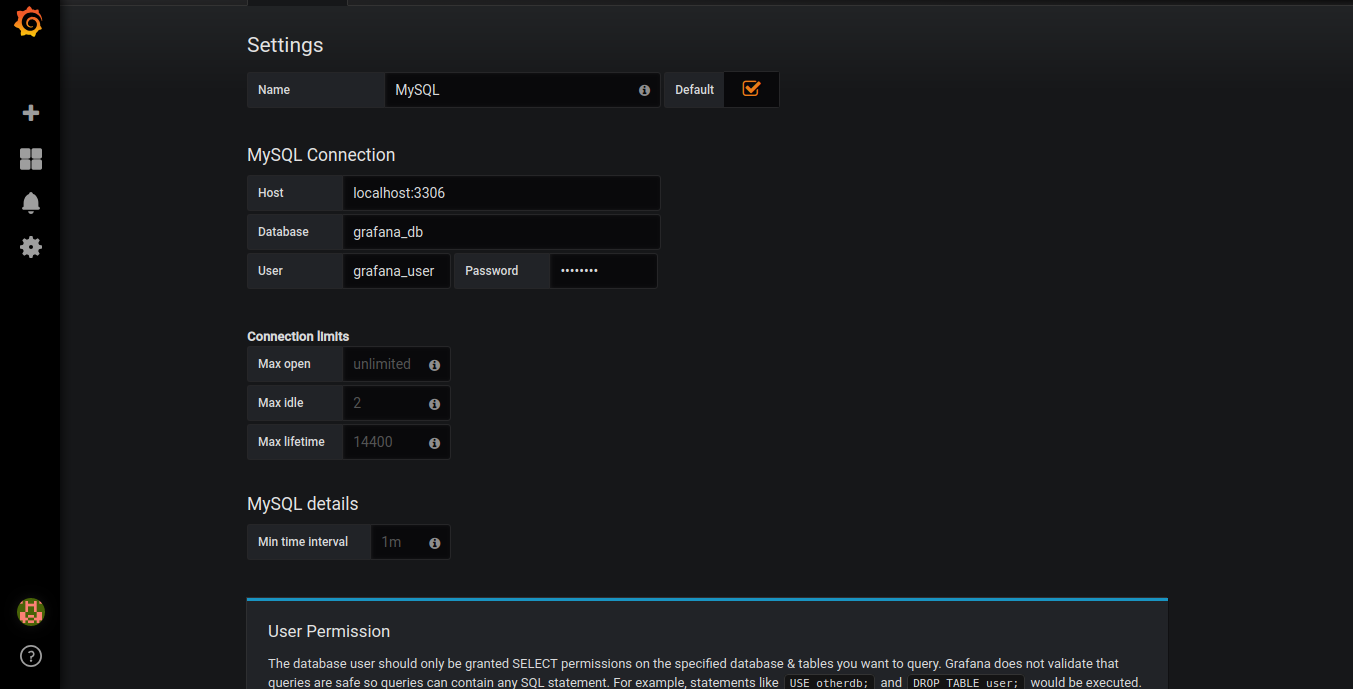Image resolution: width=1353 pixels, height=689 pixels.
Task: Select the Connection limits label
Action: click(x=298, y=336)
